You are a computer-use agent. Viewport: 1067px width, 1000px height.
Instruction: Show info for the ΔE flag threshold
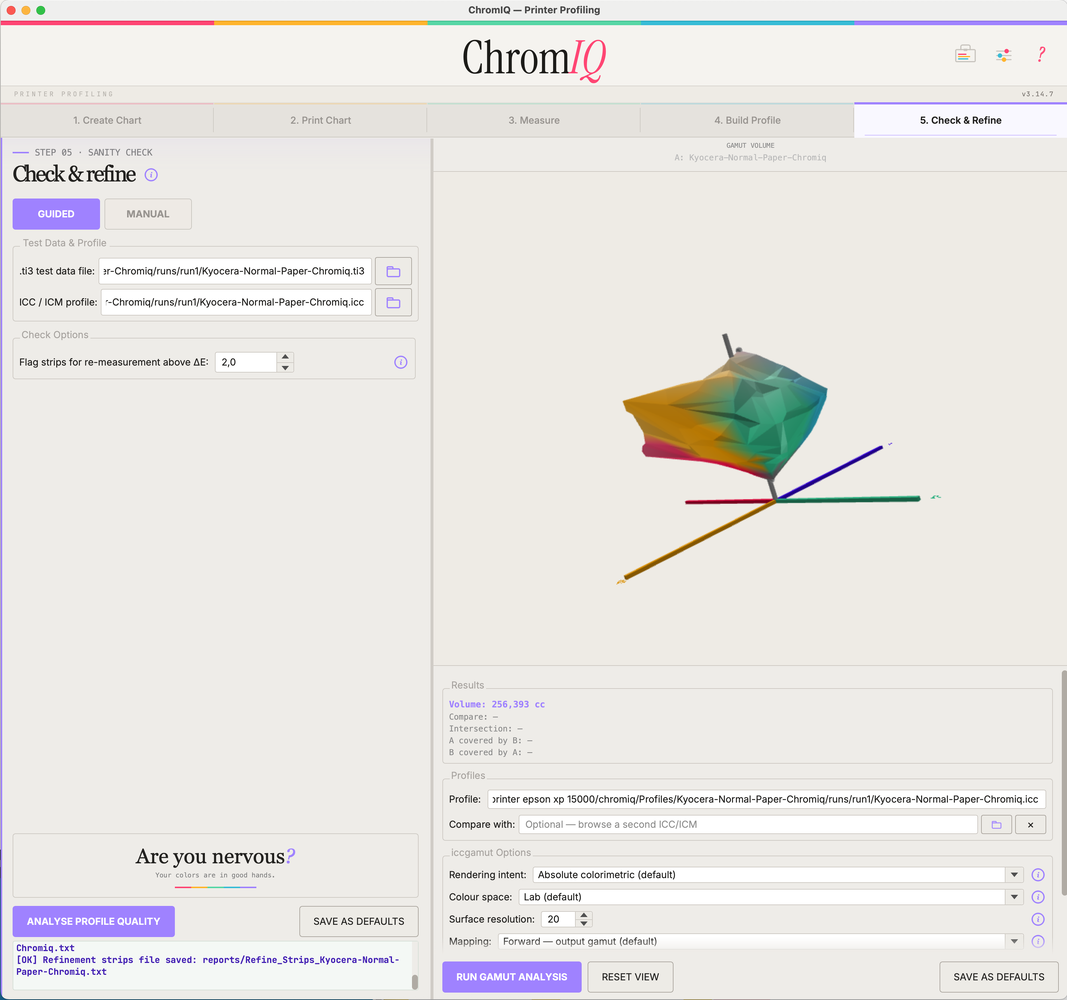(401, 362)
